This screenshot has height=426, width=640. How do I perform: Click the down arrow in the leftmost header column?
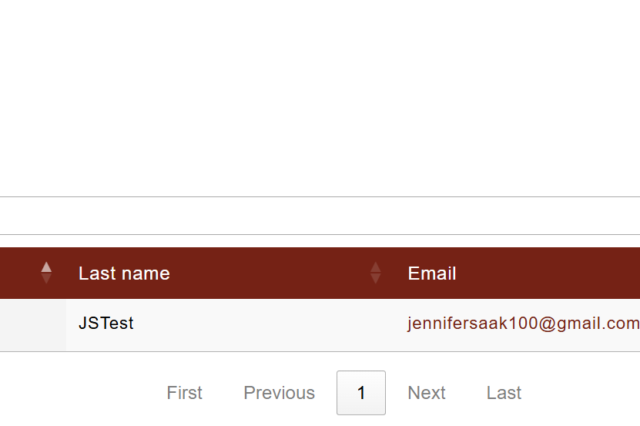[46, 278]
